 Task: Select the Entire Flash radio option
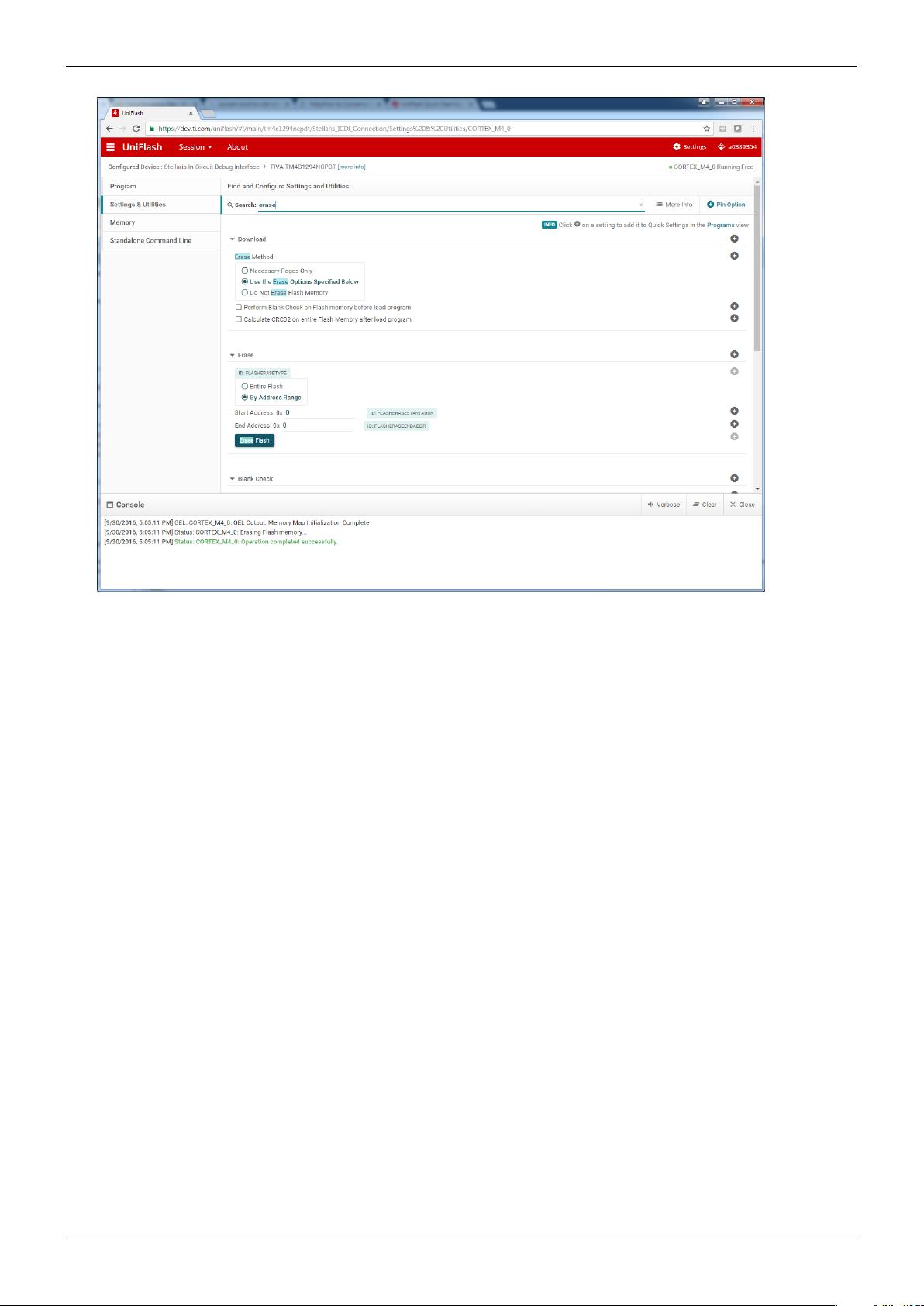point(245,386)
